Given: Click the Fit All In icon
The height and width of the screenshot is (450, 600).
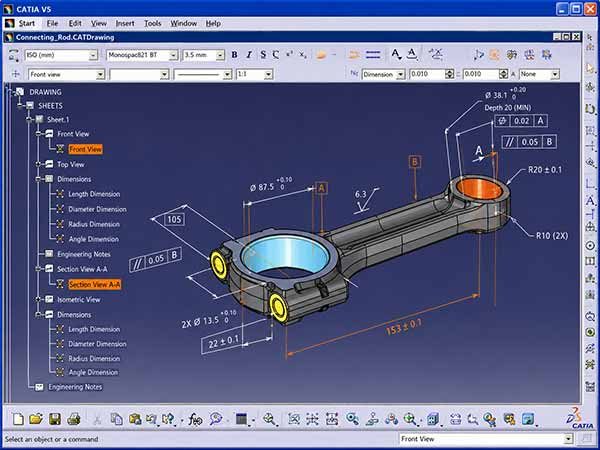Looking at the screenshot, I should coord(294,419).
